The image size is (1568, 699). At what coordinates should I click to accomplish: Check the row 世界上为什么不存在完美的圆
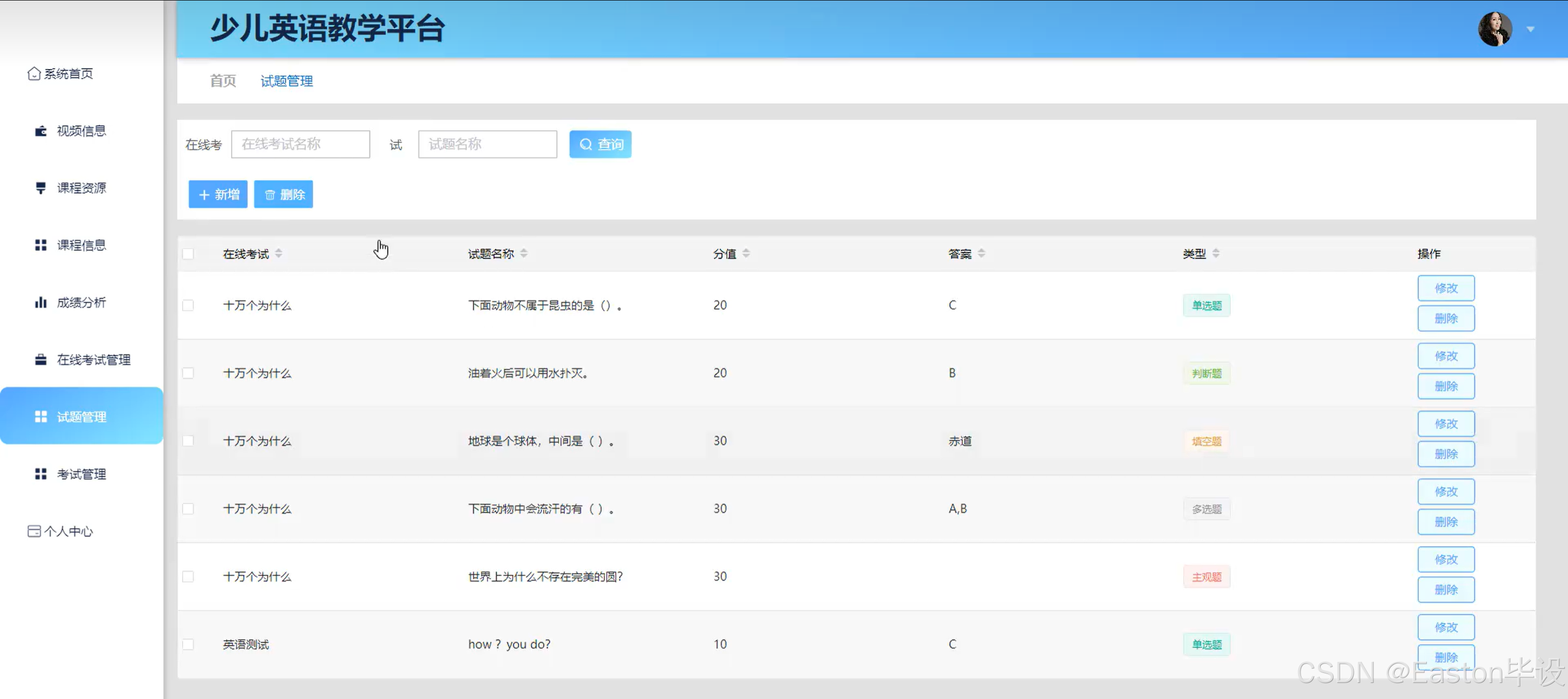[x=188, y=577]
